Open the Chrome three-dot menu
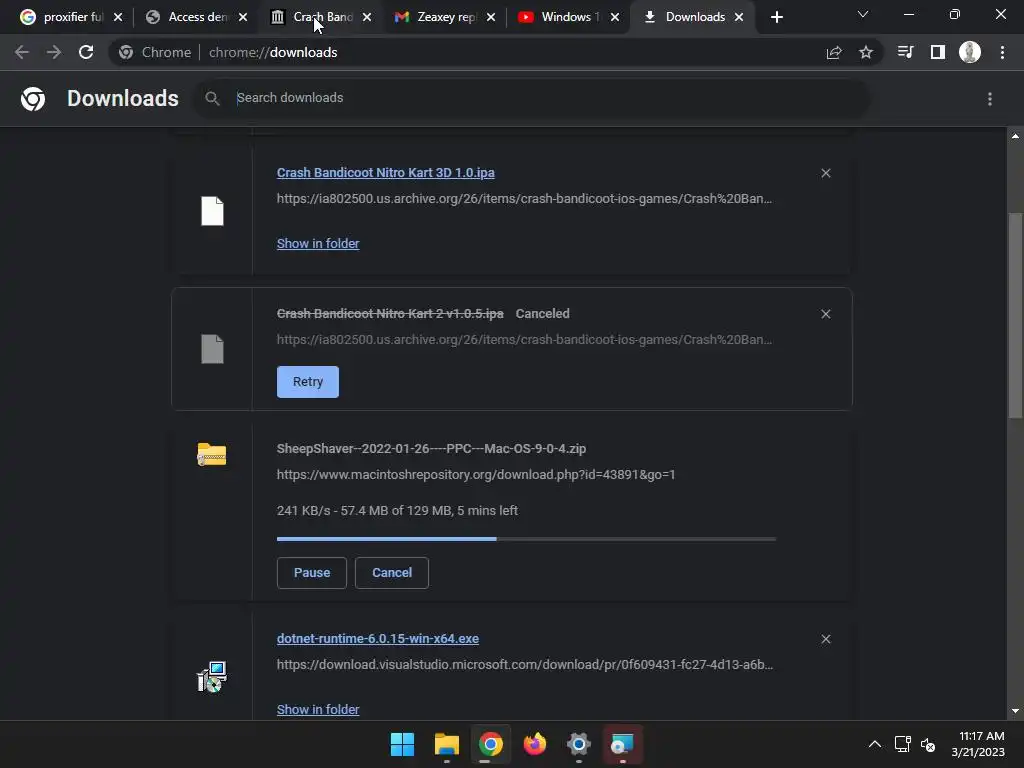Image resolution: width=1024 pixels, height=768 pixels. tap(1002, 52)
